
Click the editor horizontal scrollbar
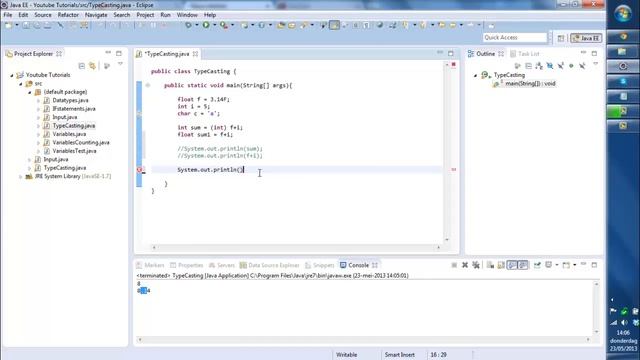point(296,247)
